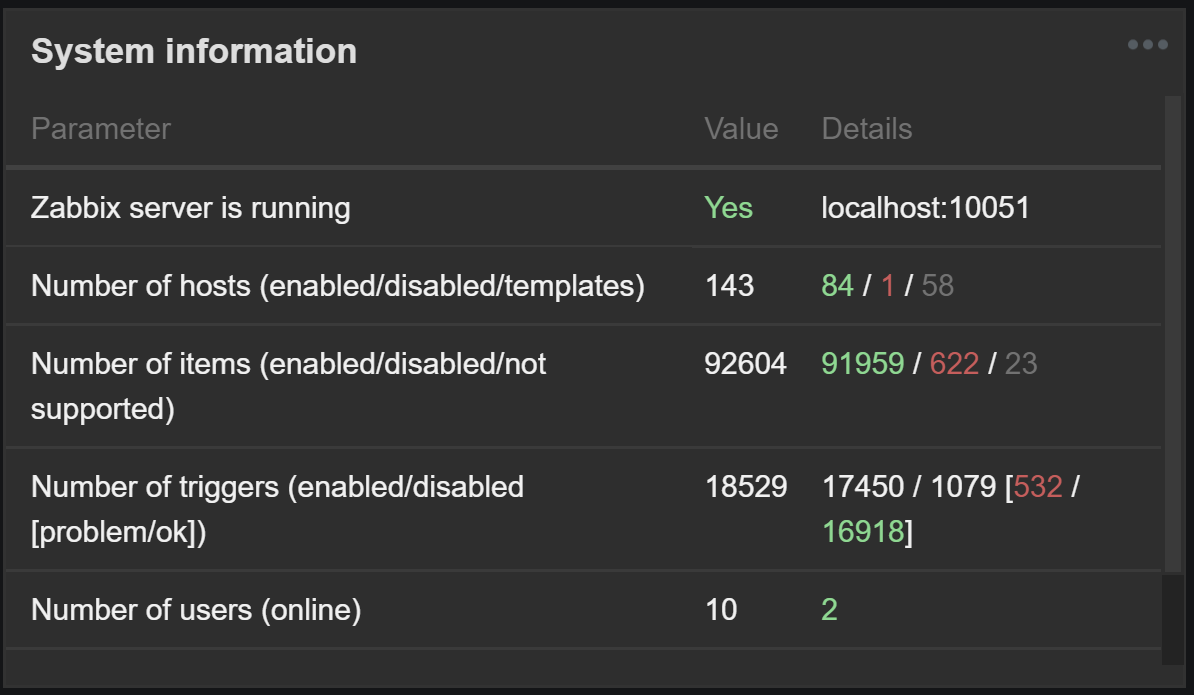Image resolution: width=1194 pixels, height=695 pixels.
Task: Click problem triggers count 532
Action: click(x=1037, y=487)
